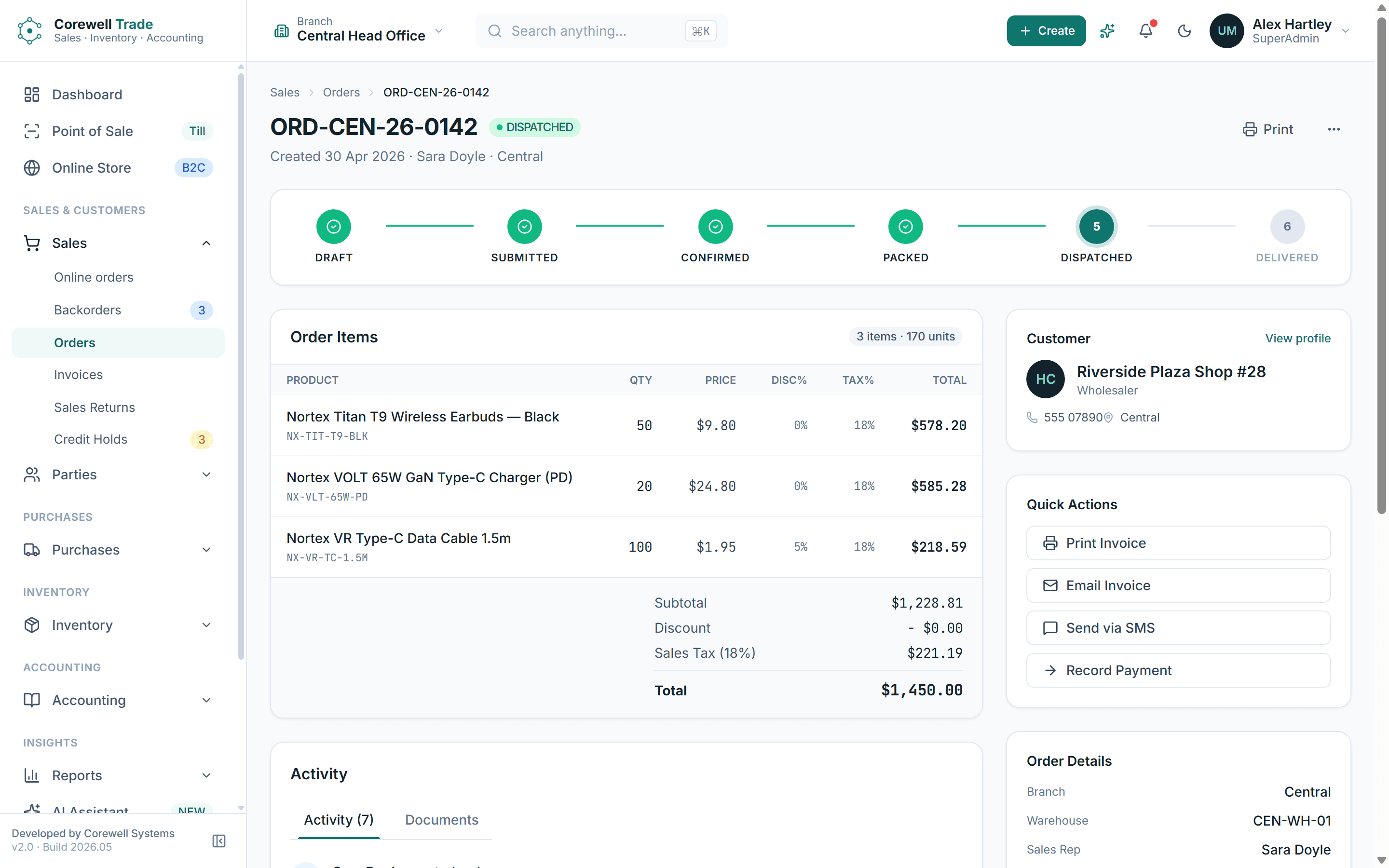Open the Dashboard sidebar item

point(118,95)
